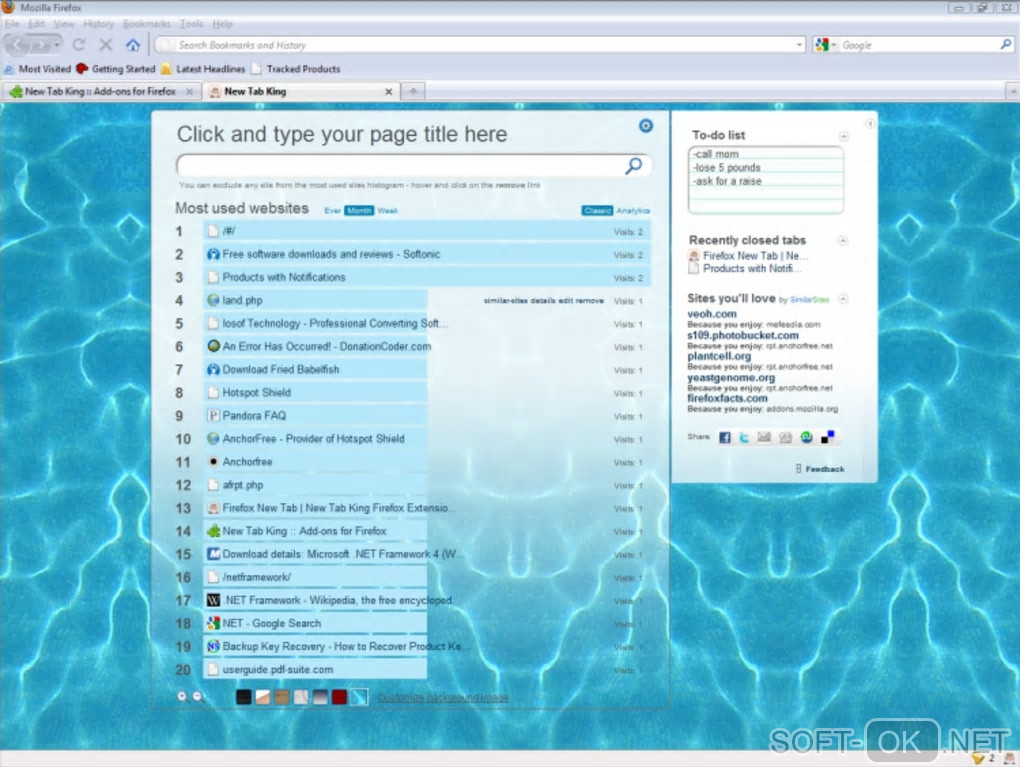Image resolution: width=1020 pixels, height=767 pixels.
Task: Click the Firefox address bar
Action: (481, 45)
